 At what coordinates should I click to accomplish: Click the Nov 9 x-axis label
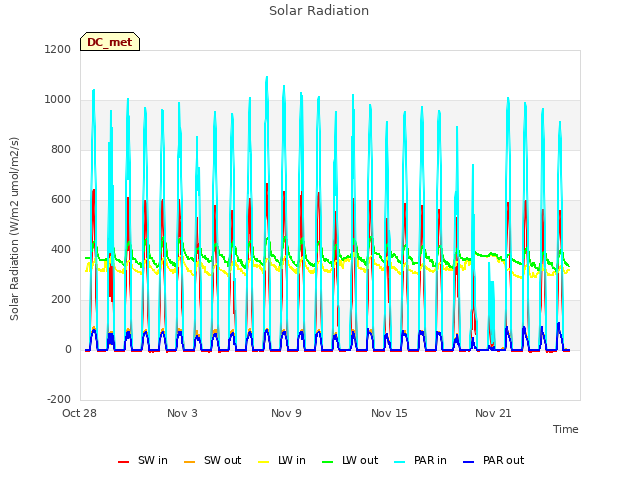tap(286, 413)
